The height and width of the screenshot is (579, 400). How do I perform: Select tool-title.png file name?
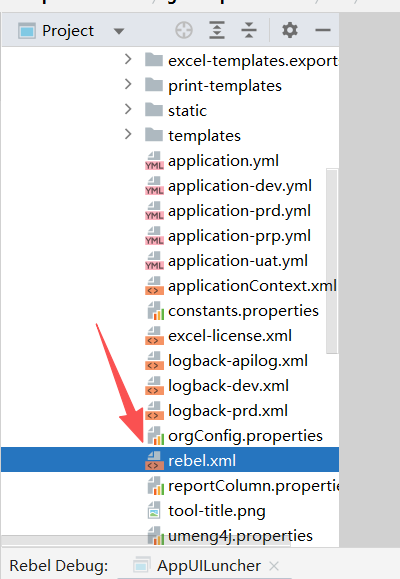pos(217,511)
